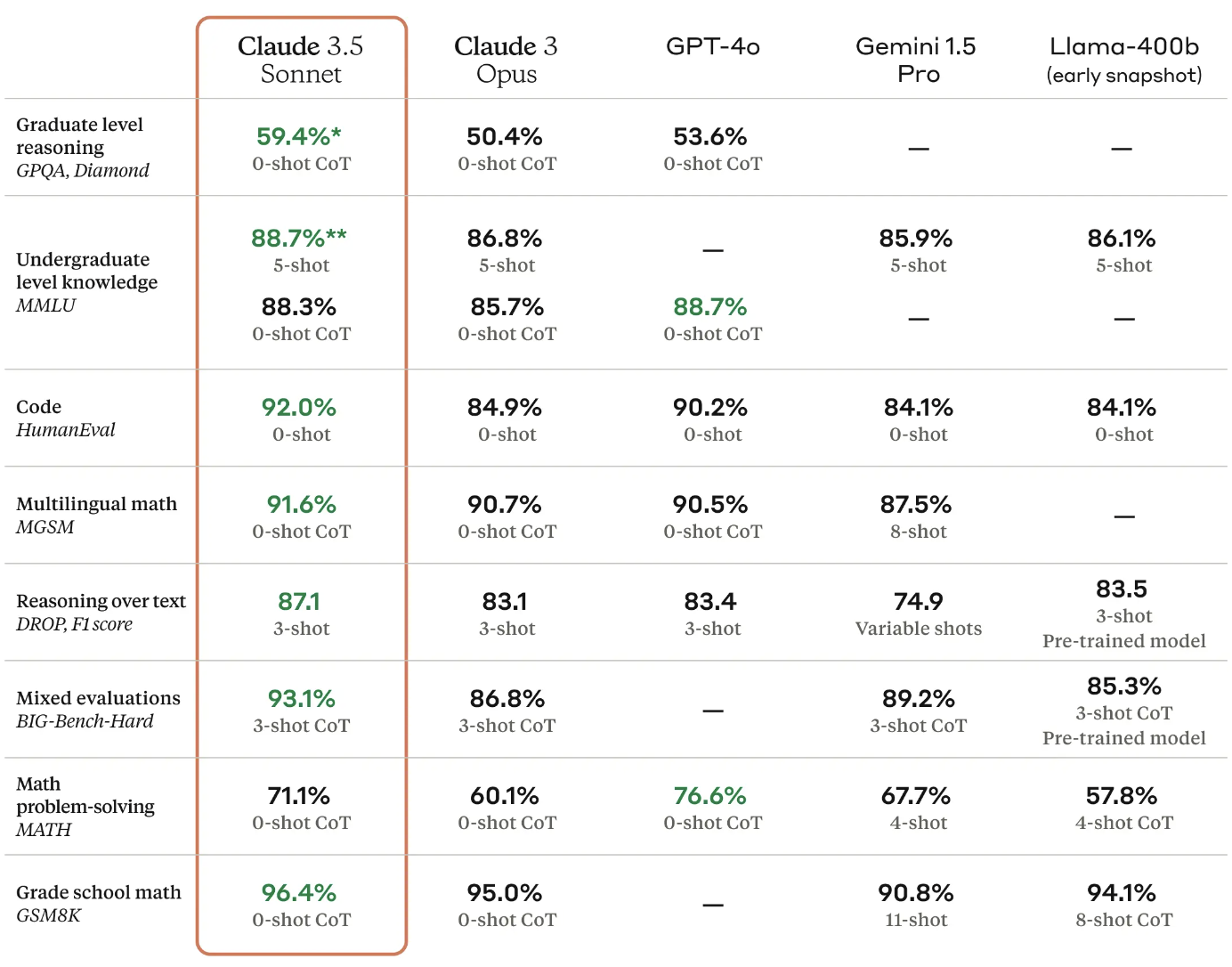Click the Math problem-solving MATH row label
The width and height of the screenshot is (1232, 967).
point(85,806)
